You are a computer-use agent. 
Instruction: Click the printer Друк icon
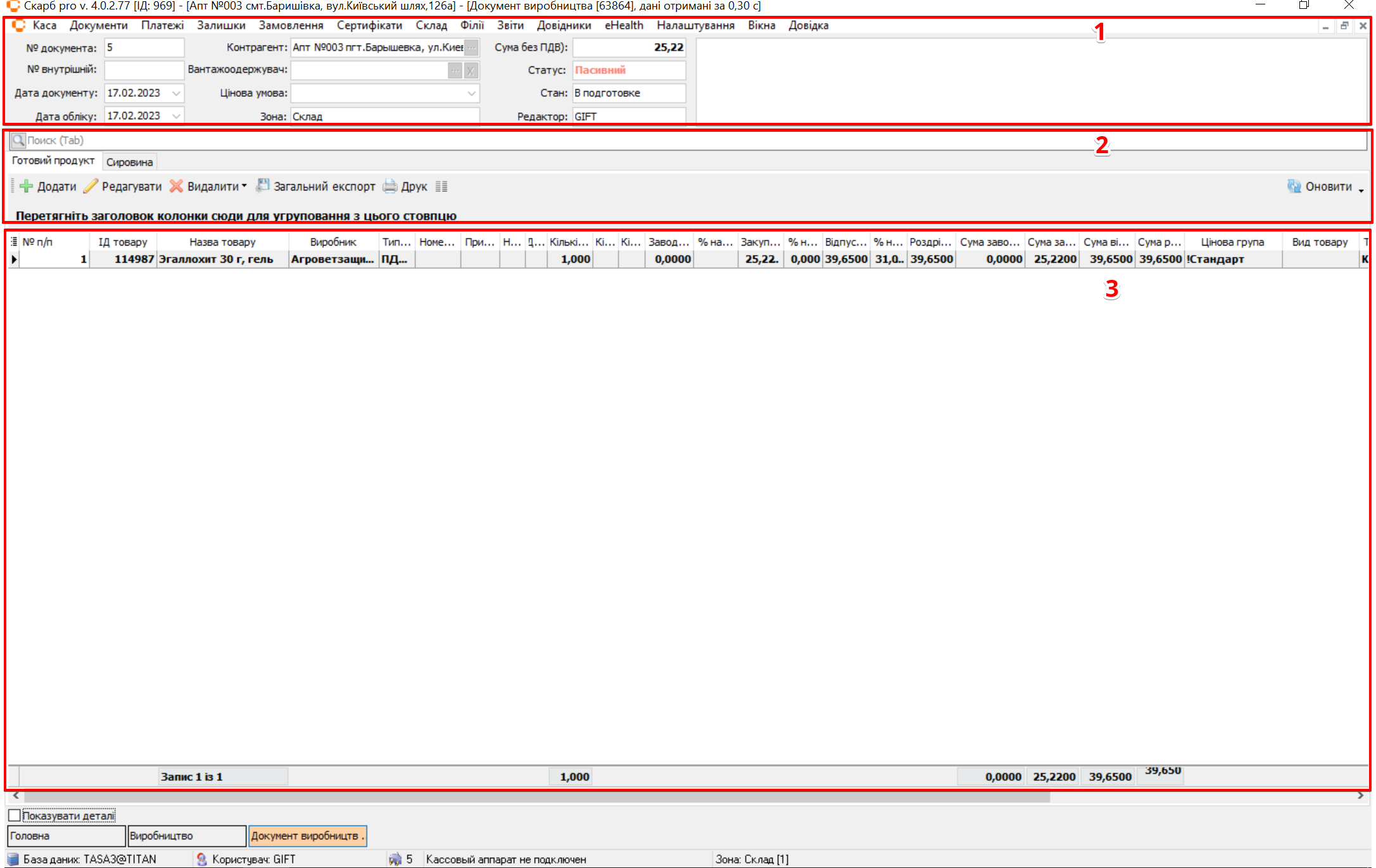[390, 186]
